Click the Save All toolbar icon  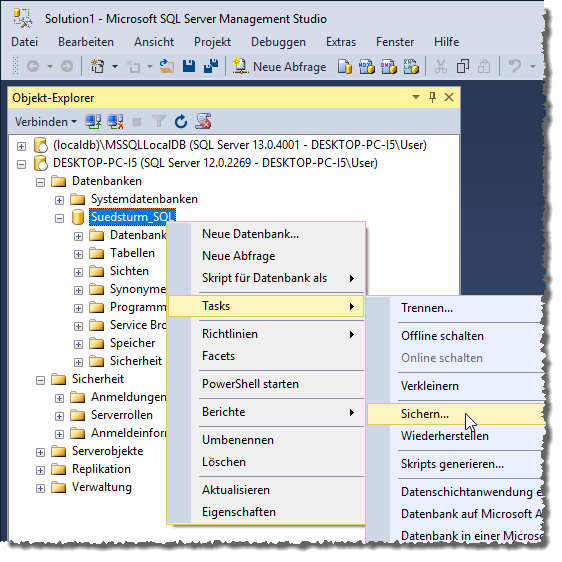tap(211, 66)
